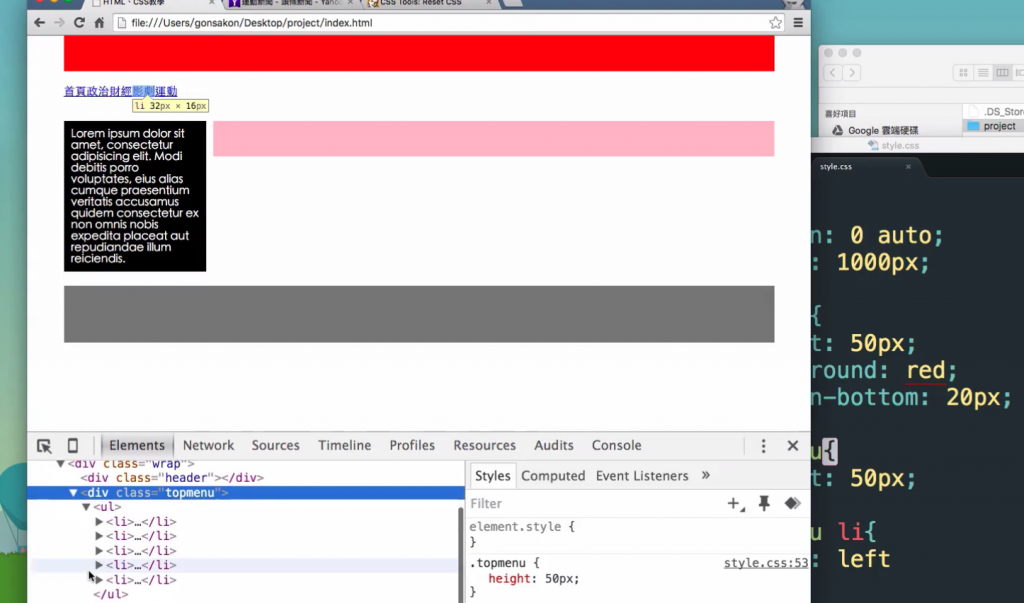Open the Chrome hamburger menu
This screenshot has height=603, width=1024.
pos(798,23)
